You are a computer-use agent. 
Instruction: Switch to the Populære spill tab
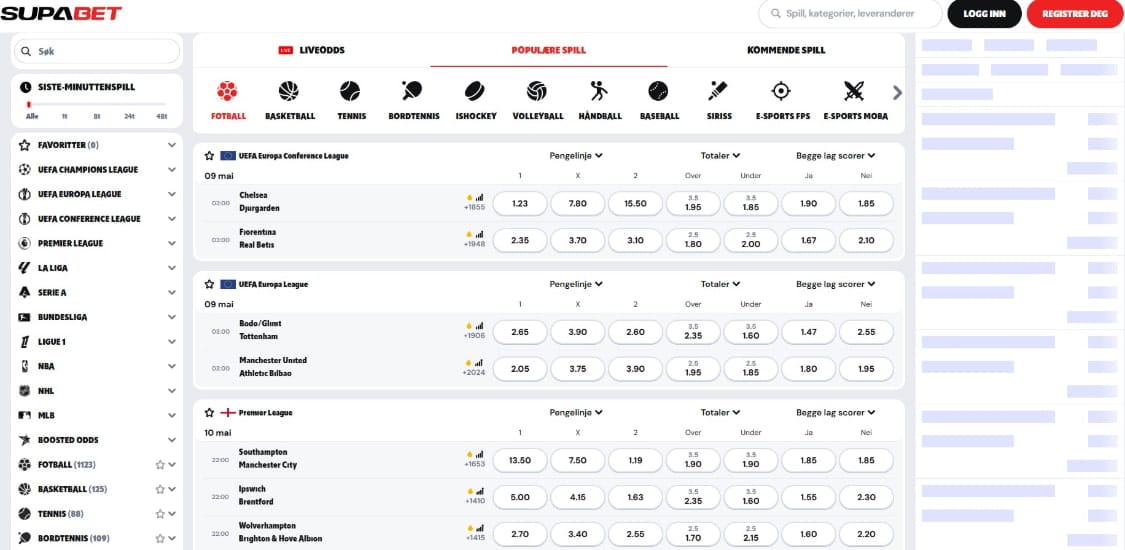pos(549,50)
